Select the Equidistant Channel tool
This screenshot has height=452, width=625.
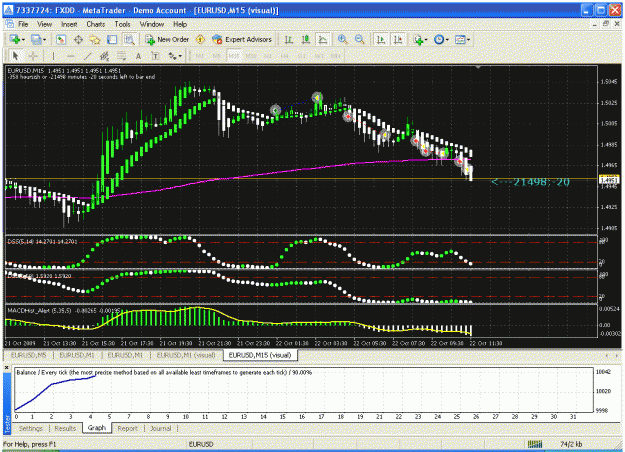pyautogui.click(x=104, y=56)
